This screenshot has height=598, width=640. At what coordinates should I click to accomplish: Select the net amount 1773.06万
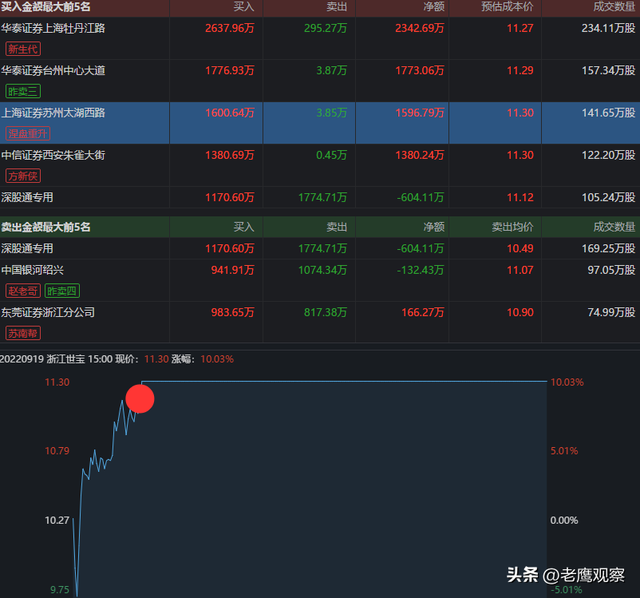pyautogui.click(x=419, y=71)
